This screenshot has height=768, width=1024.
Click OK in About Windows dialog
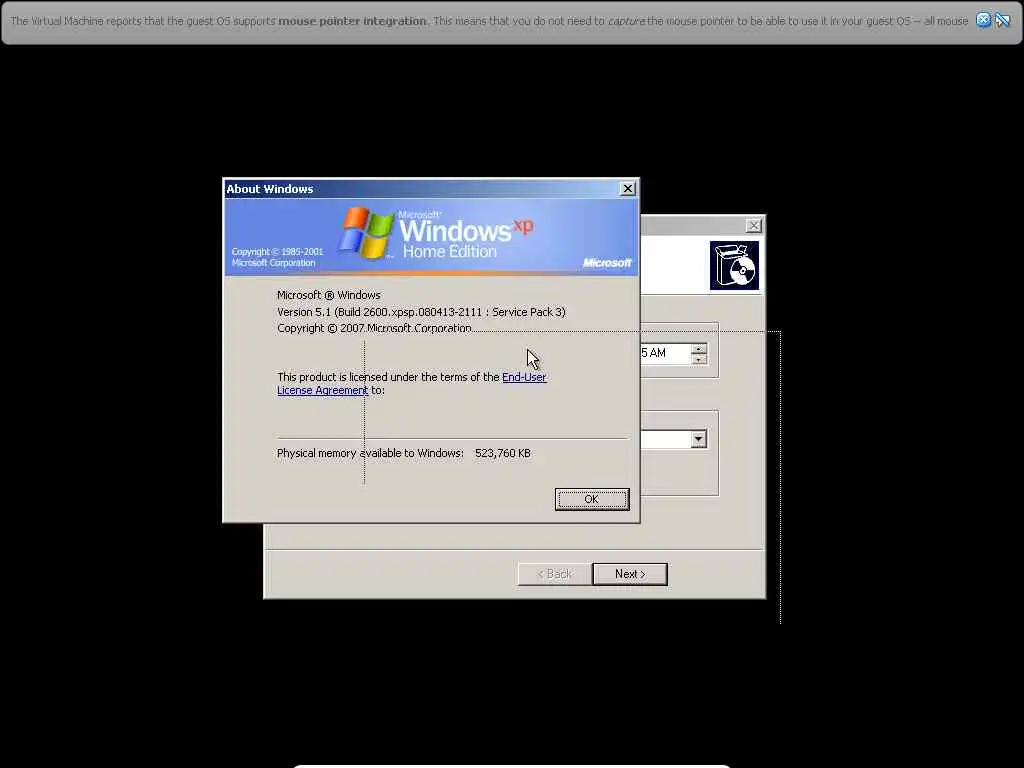coord(592,499)
